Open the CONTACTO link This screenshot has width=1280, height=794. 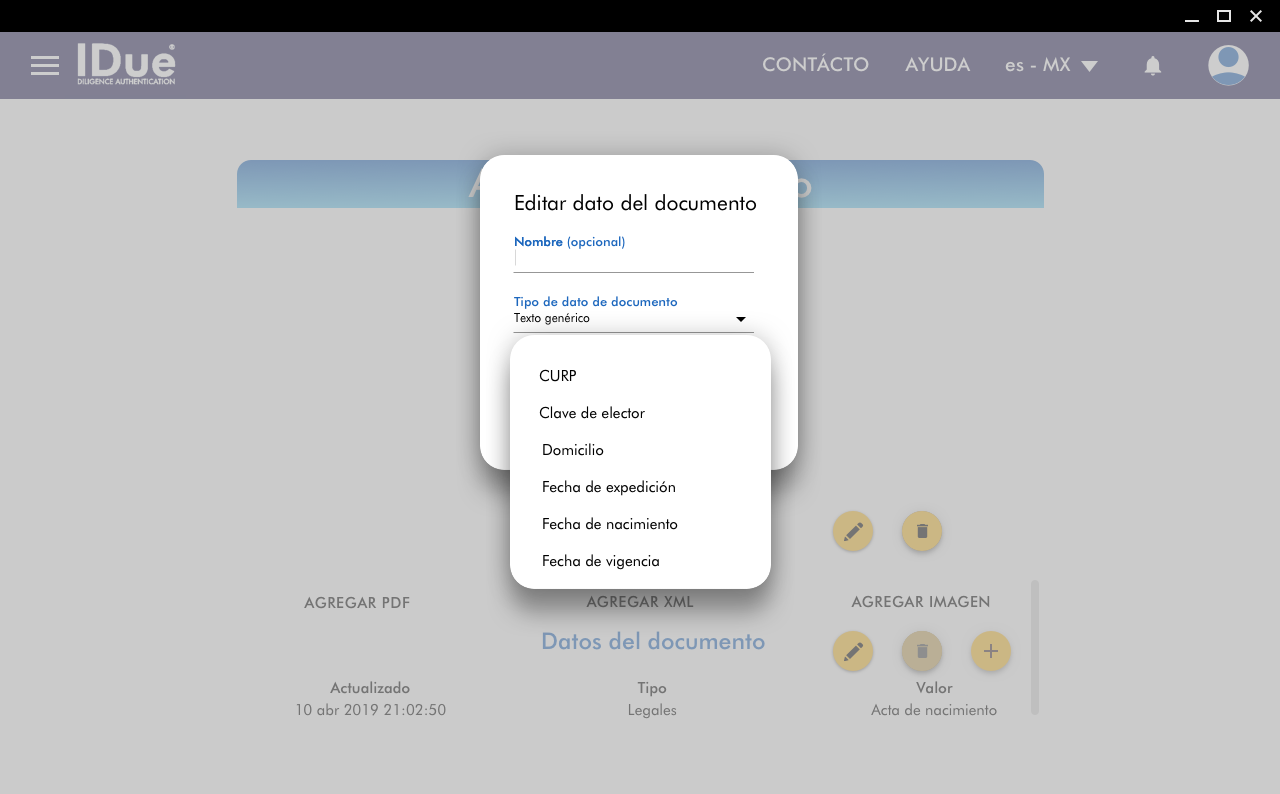tap(815, 65)
